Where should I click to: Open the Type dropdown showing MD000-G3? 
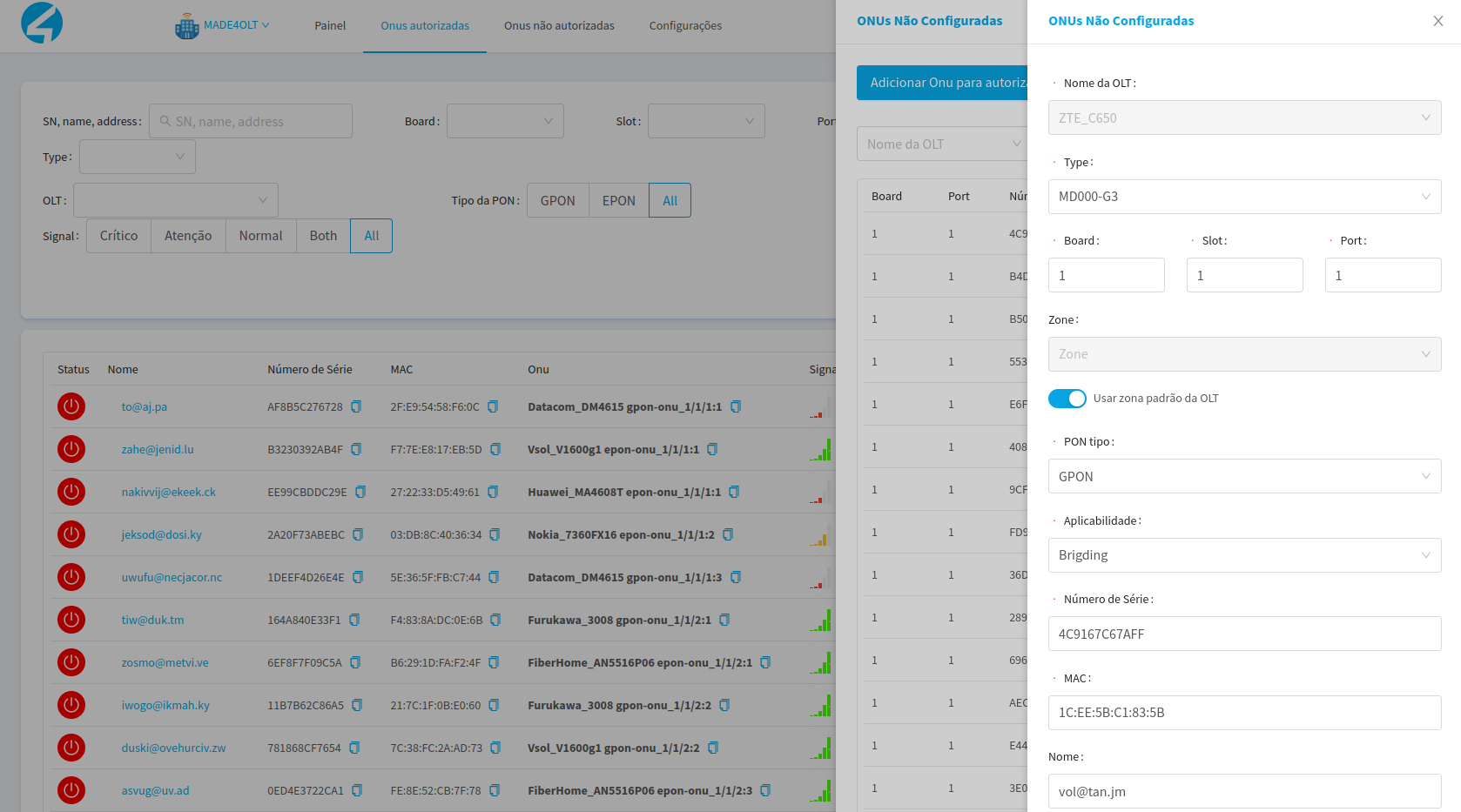click(1243, 197)
